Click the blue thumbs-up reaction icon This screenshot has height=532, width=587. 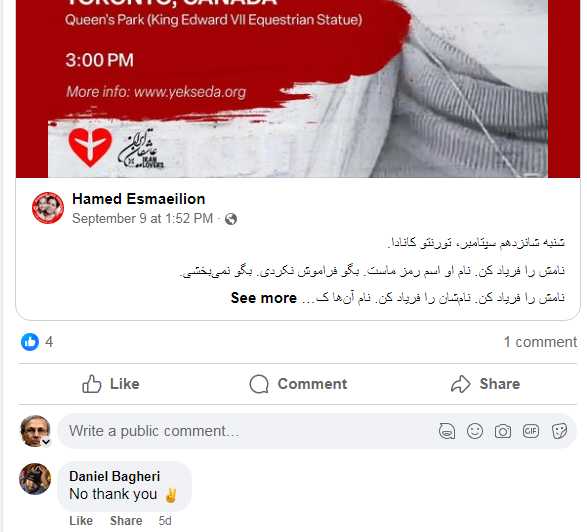point(30,342)
